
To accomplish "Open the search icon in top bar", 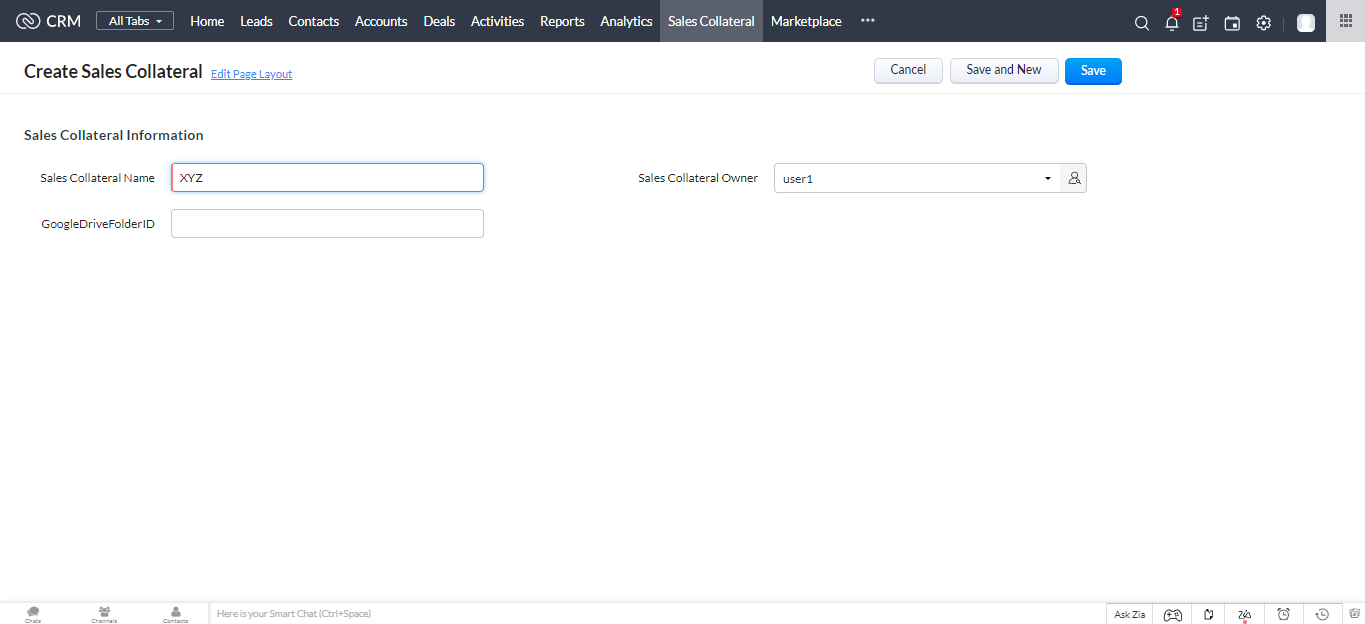I will pos(1141,23).
